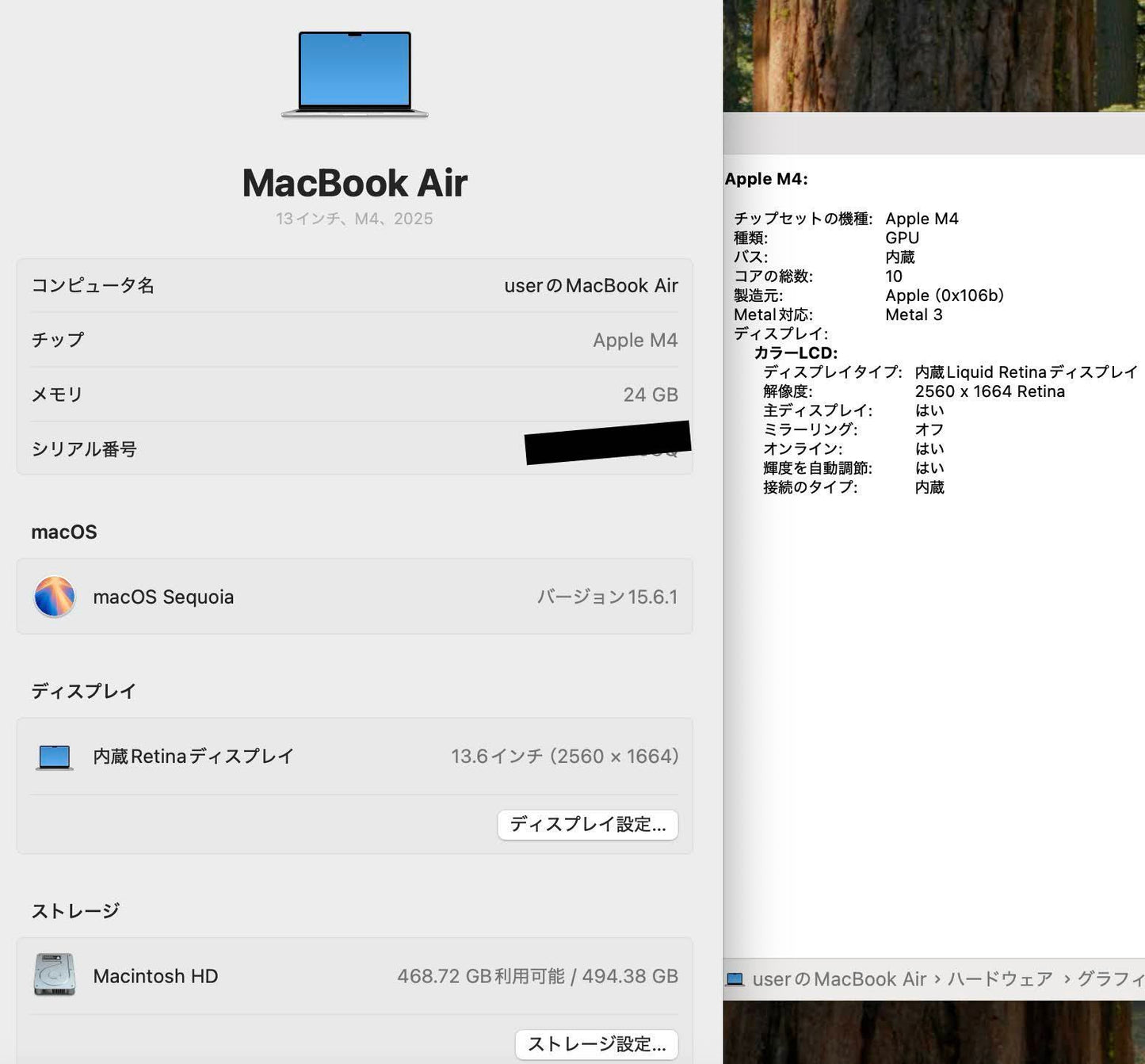Open ストレージ設定 from the storage section
1145x1064 pixels.
[x=596, y=1044]
